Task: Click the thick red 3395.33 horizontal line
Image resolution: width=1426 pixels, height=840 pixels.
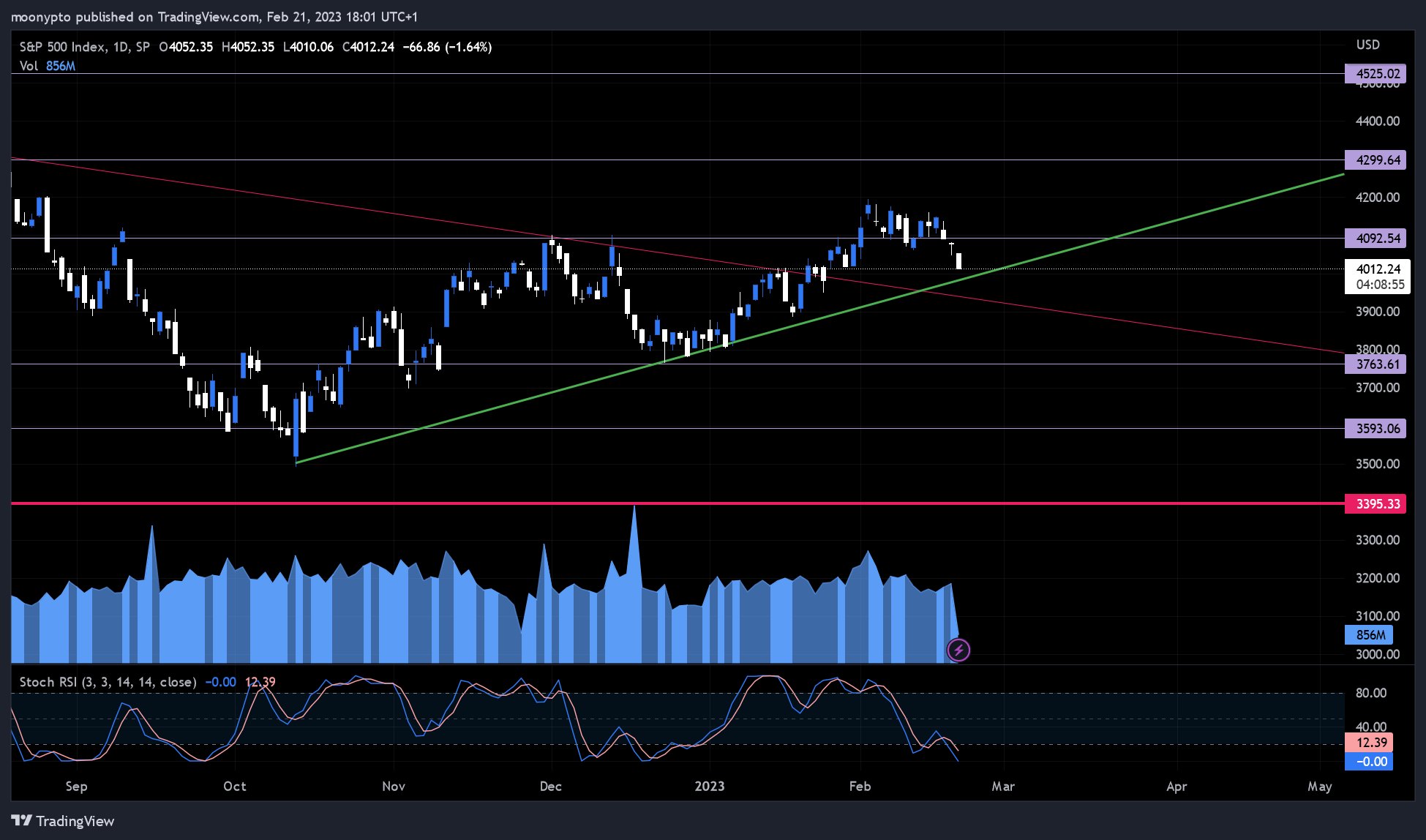Action: point(677,503)
